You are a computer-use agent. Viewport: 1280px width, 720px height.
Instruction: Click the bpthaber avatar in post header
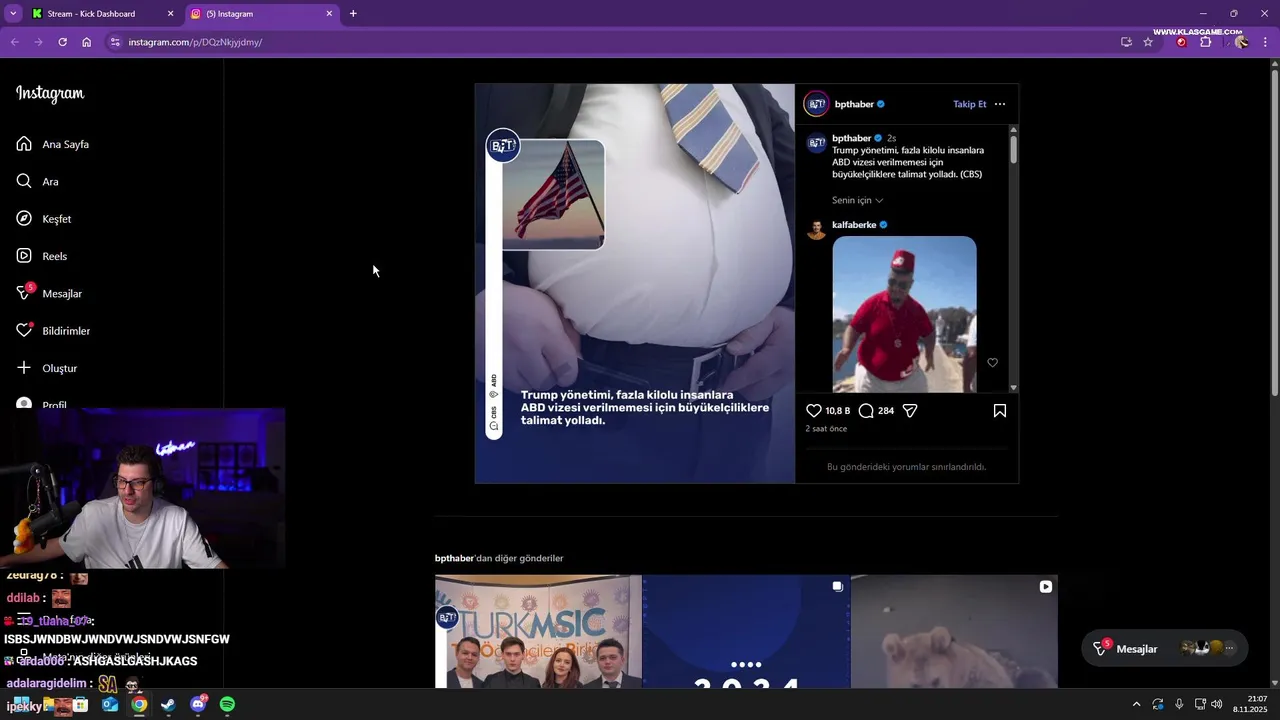click(817, 104)
